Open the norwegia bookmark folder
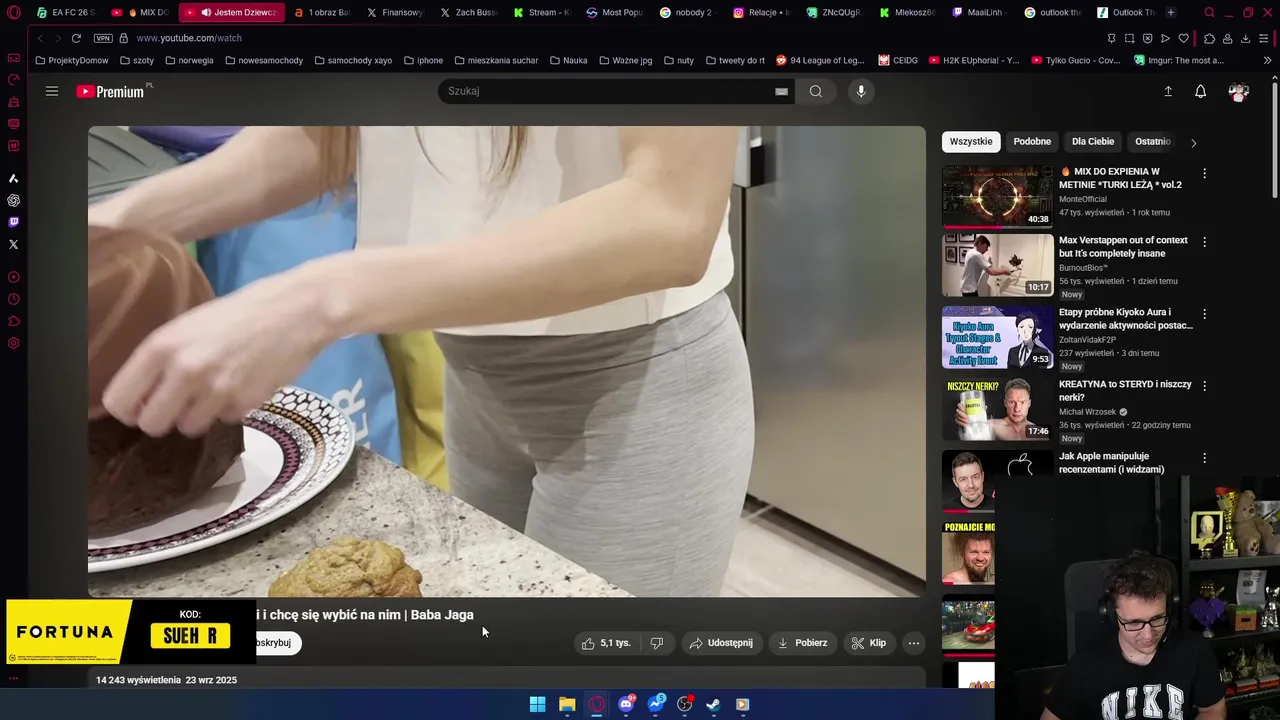Image resolution: width=1280 pixels, height=720 pixels. pos(190,60)
